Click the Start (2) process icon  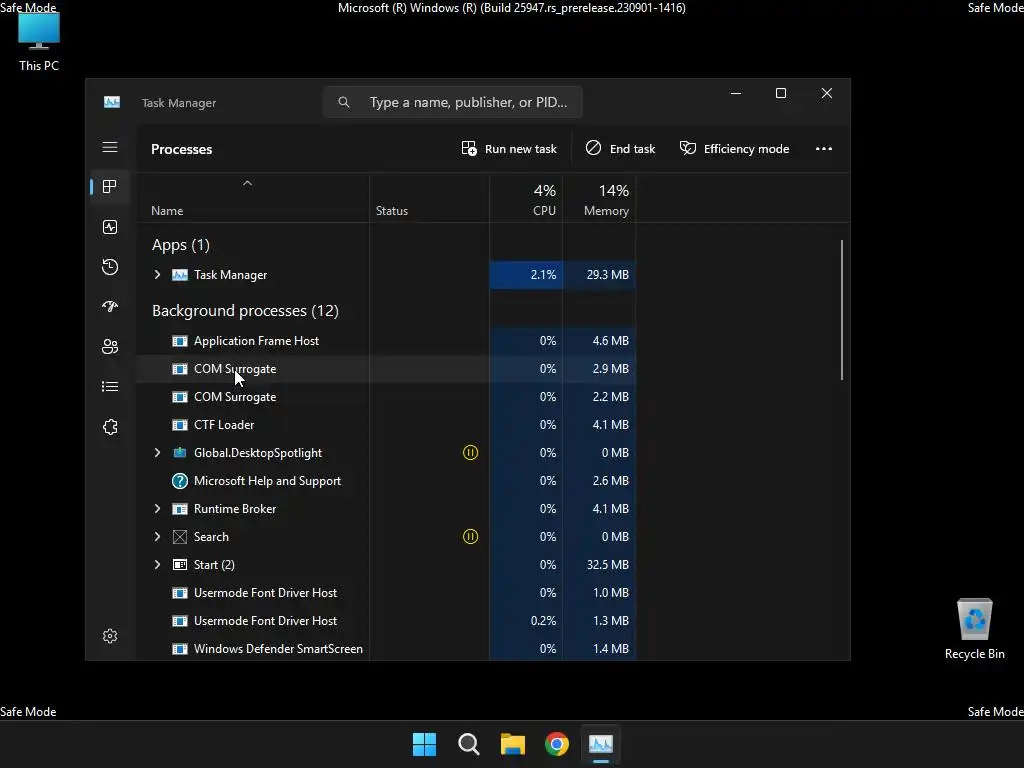(180, 565)
